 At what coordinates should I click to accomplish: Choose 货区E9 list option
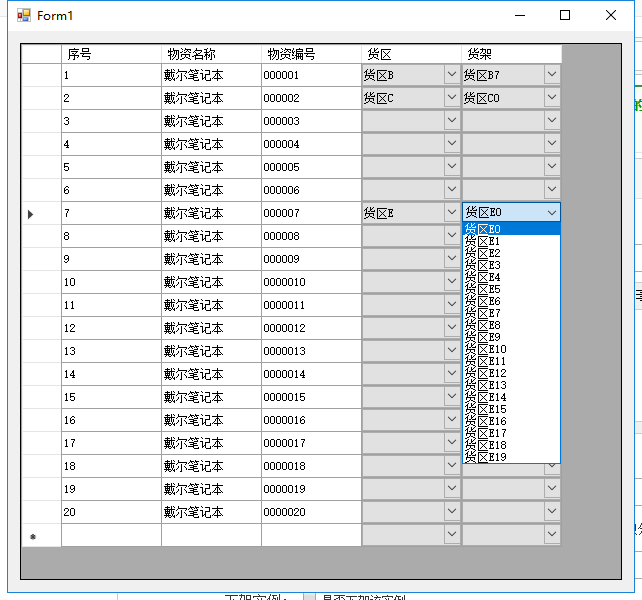coord(511,337)
